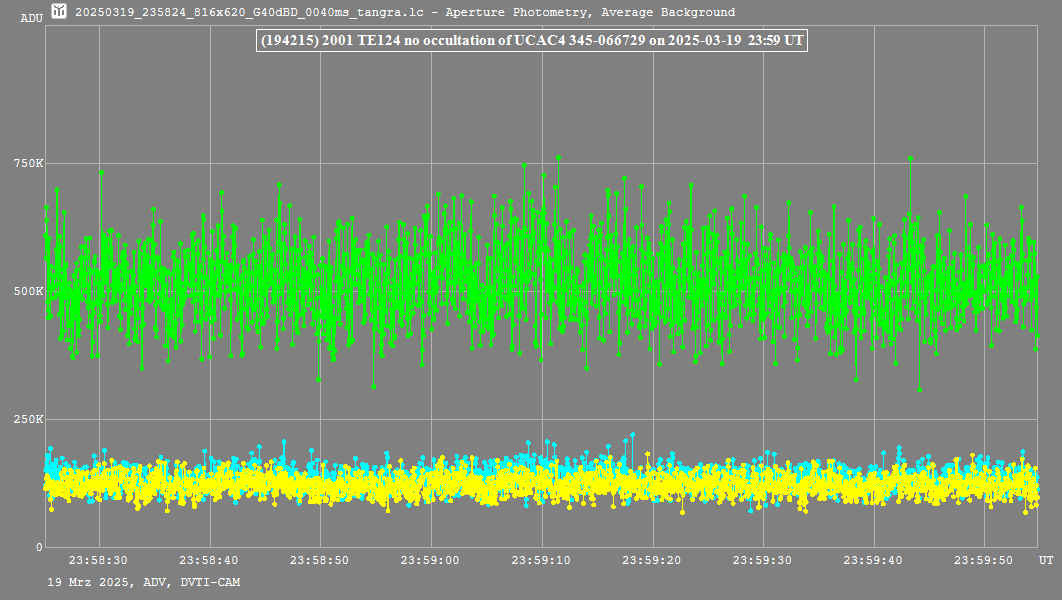
Task: Click the 23:58:50 time tick label
Action: point(319,561)
